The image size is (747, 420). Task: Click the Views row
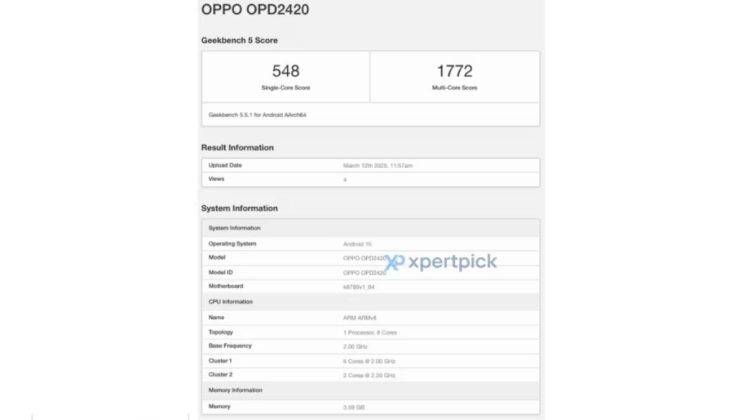point(370,179)
